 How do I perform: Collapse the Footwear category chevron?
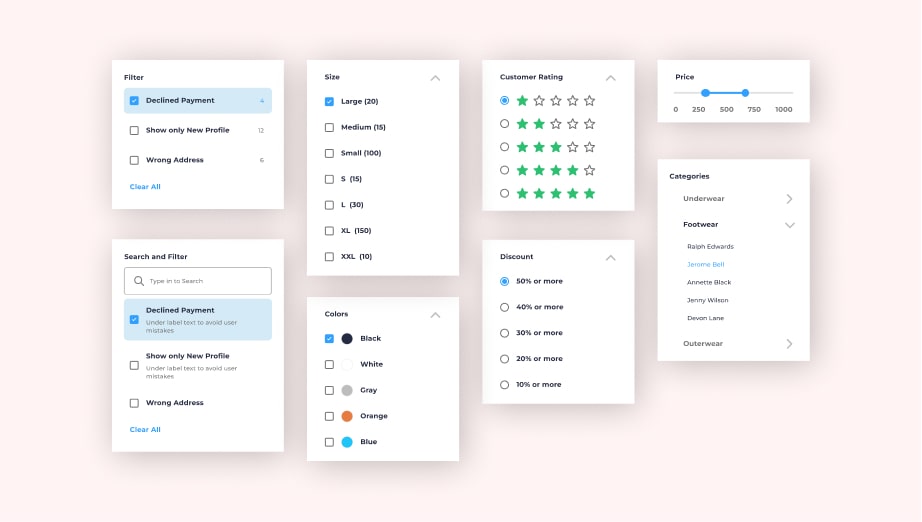click(790, 225)
